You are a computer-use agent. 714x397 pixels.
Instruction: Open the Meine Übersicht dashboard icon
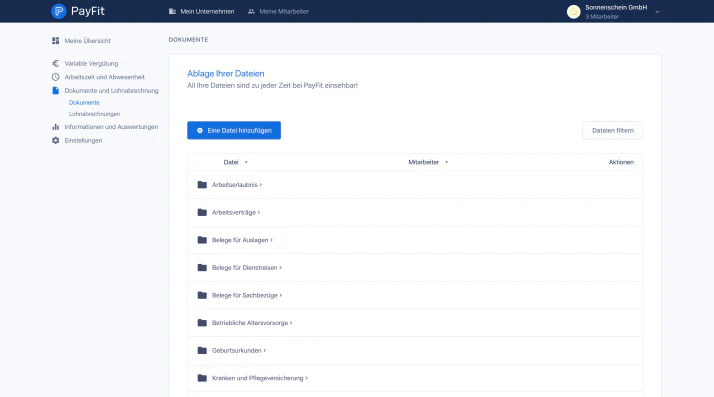[56, 41]
